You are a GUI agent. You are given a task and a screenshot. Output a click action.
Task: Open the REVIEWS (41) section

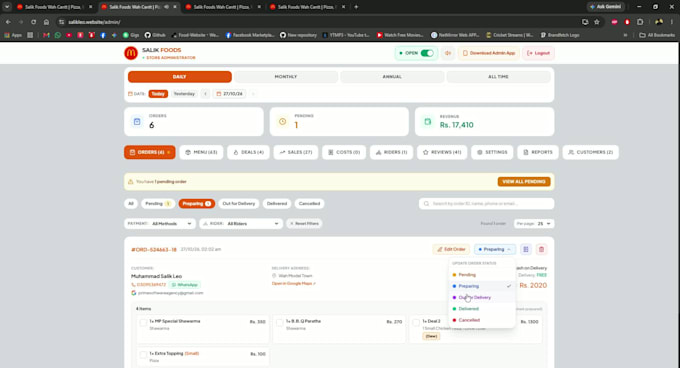(x=442, y=152)
